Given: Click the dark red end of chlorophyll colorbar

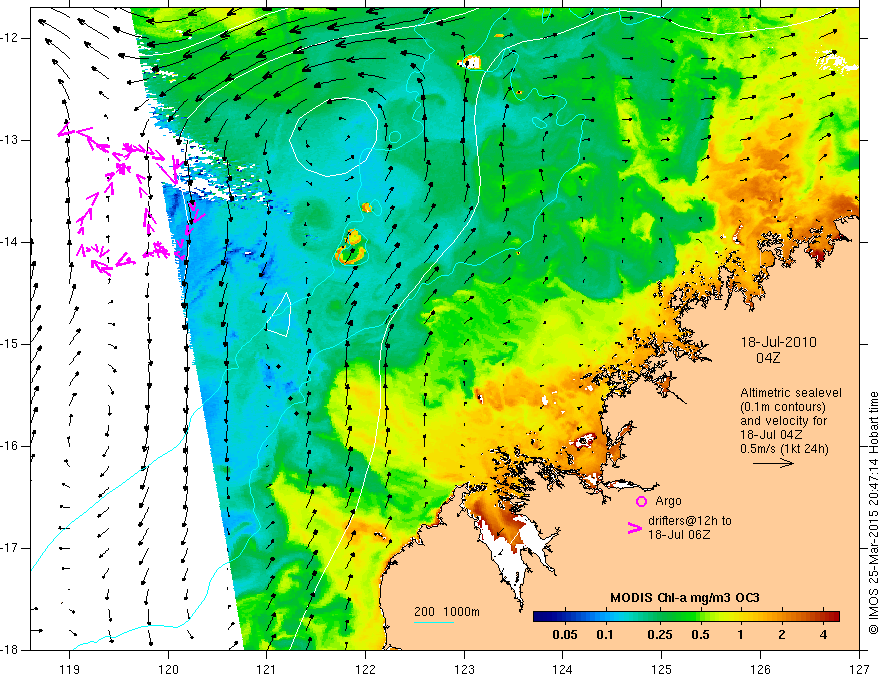Looking at the screenshot, I should [x=835, y=617].
